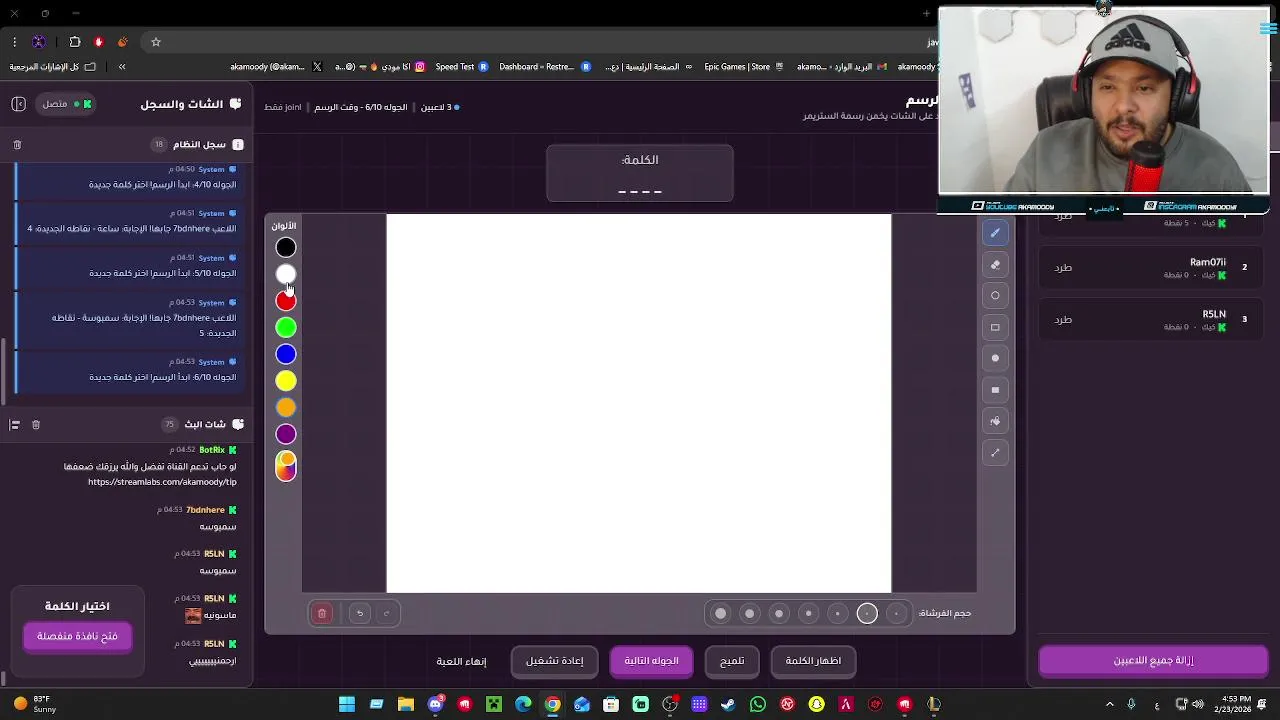Open the akamoody X (Twitter) bookmark
Screen dimensions: 1280x720
pyautogui.click(x=276, y=67)
